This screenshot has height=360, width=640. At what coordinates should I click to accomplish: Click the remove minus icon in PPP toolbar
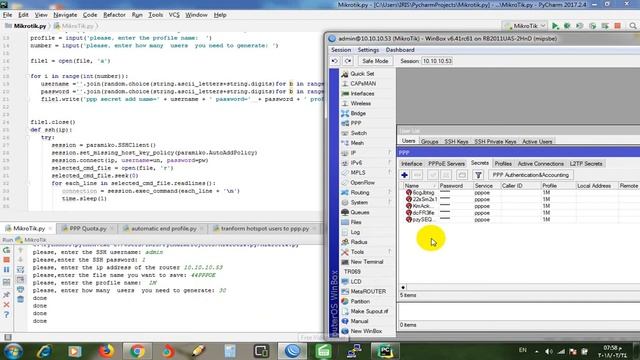pos(417,175)
